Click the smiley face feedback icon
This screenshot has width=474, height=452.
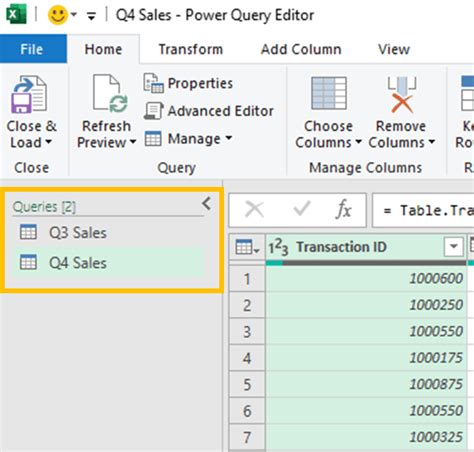[x=58, y=15]
